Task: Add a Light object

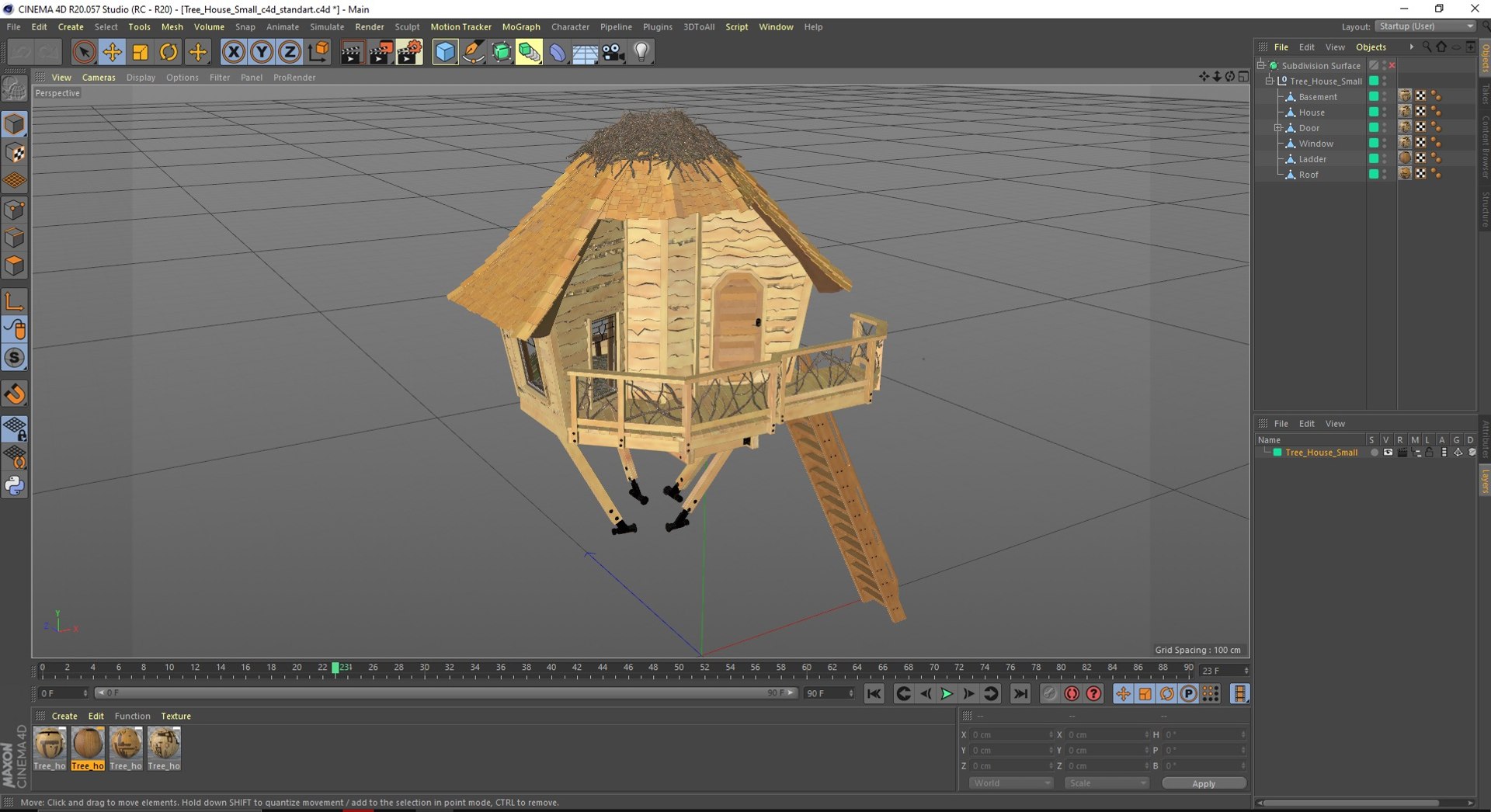Action: tap(641, 52)
